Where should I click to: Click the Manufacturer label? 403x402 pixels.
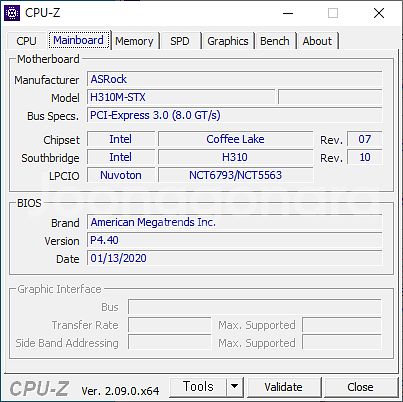click(47, 80)
